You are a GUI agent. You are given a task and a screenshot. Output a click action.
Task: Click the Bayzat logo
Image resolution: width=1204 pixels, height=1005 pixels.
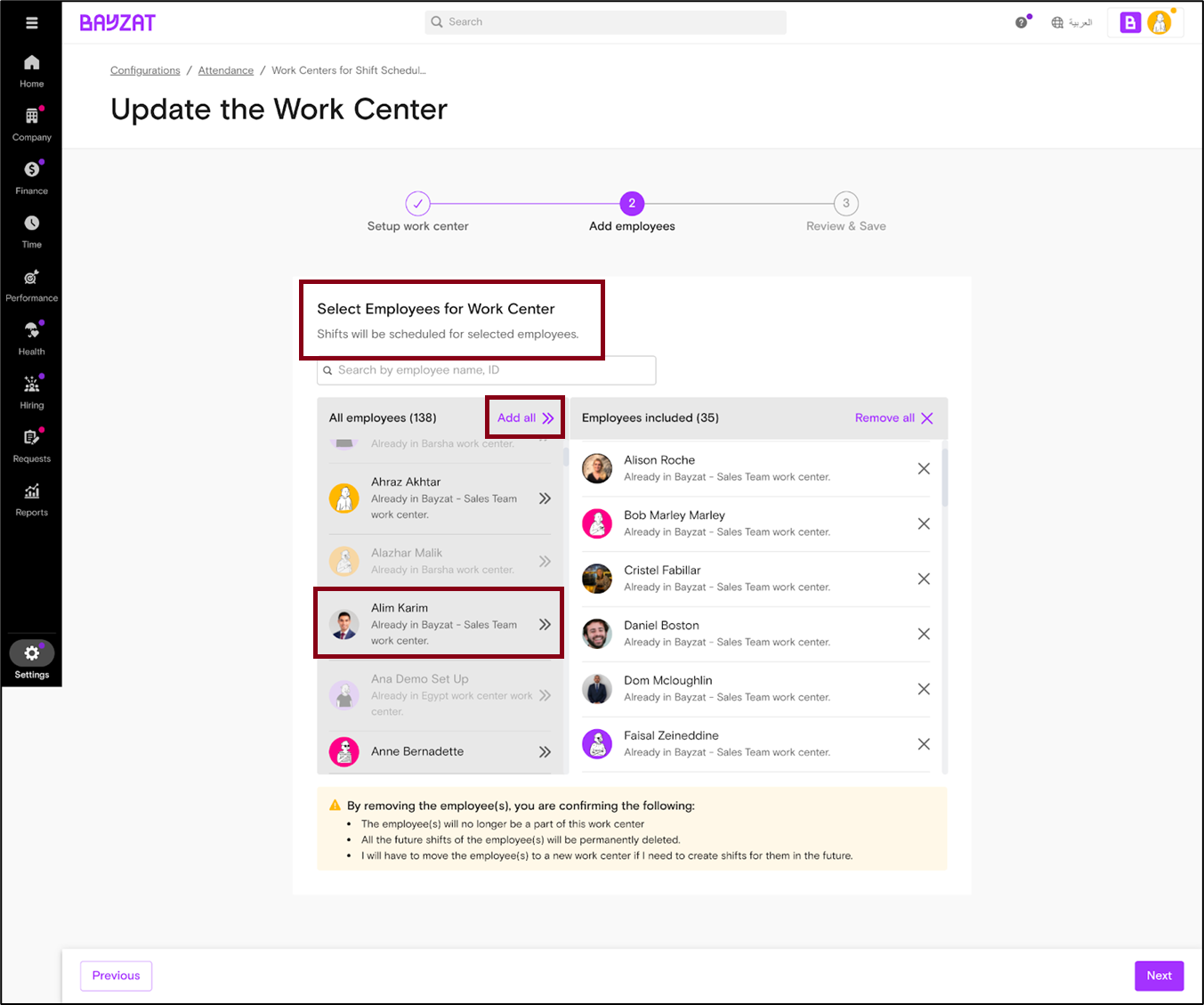click(x=117, y=23)
